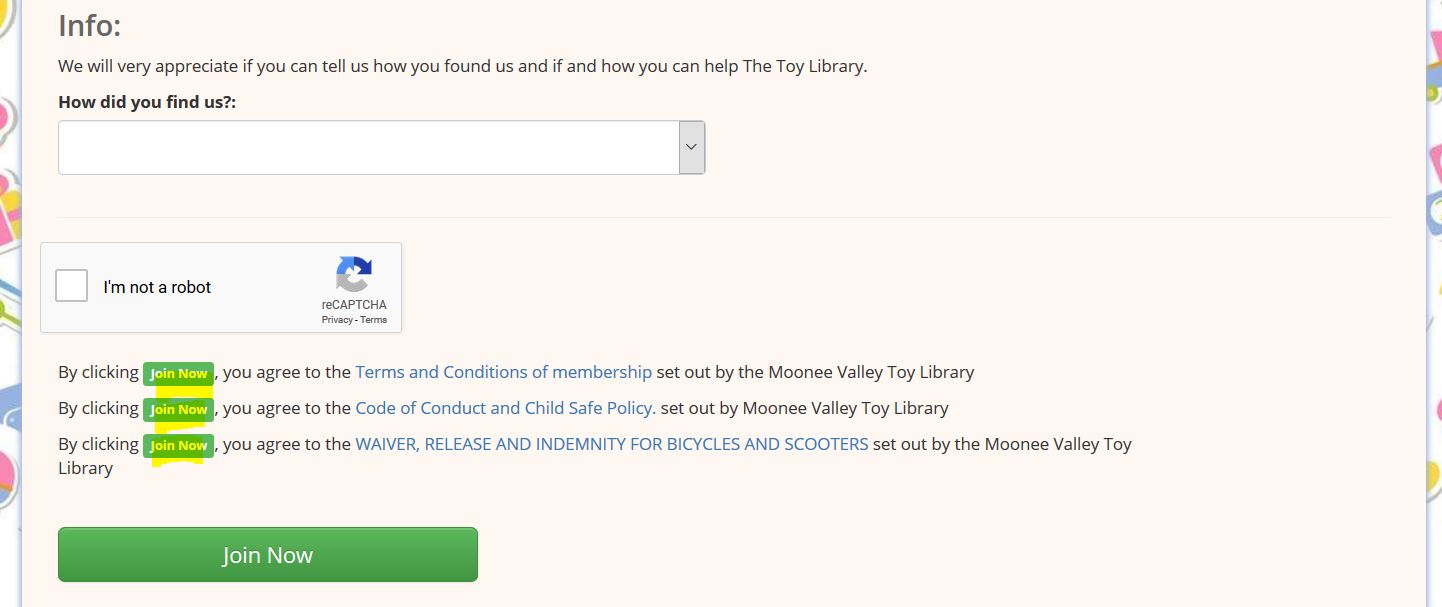The width and height of the screenshot is (1442, 607).
Task: Click the dropdown arrow on the referral field
Action: [x=692, y=148]
